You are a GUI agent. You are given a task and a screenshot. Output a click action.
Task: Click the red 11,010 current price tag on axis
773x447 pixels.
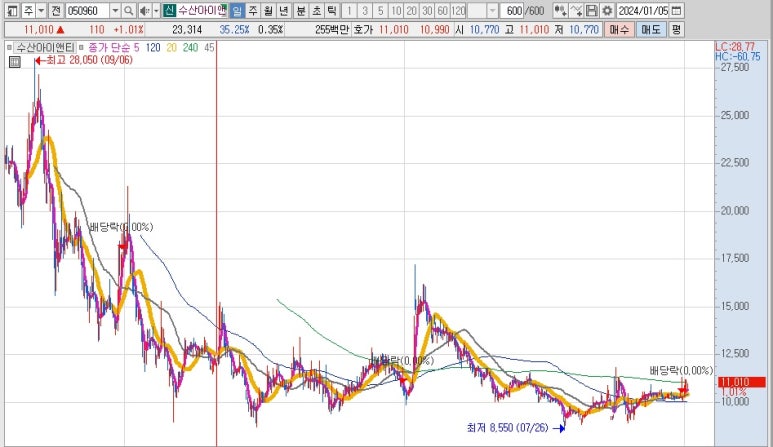click(742, 382)
